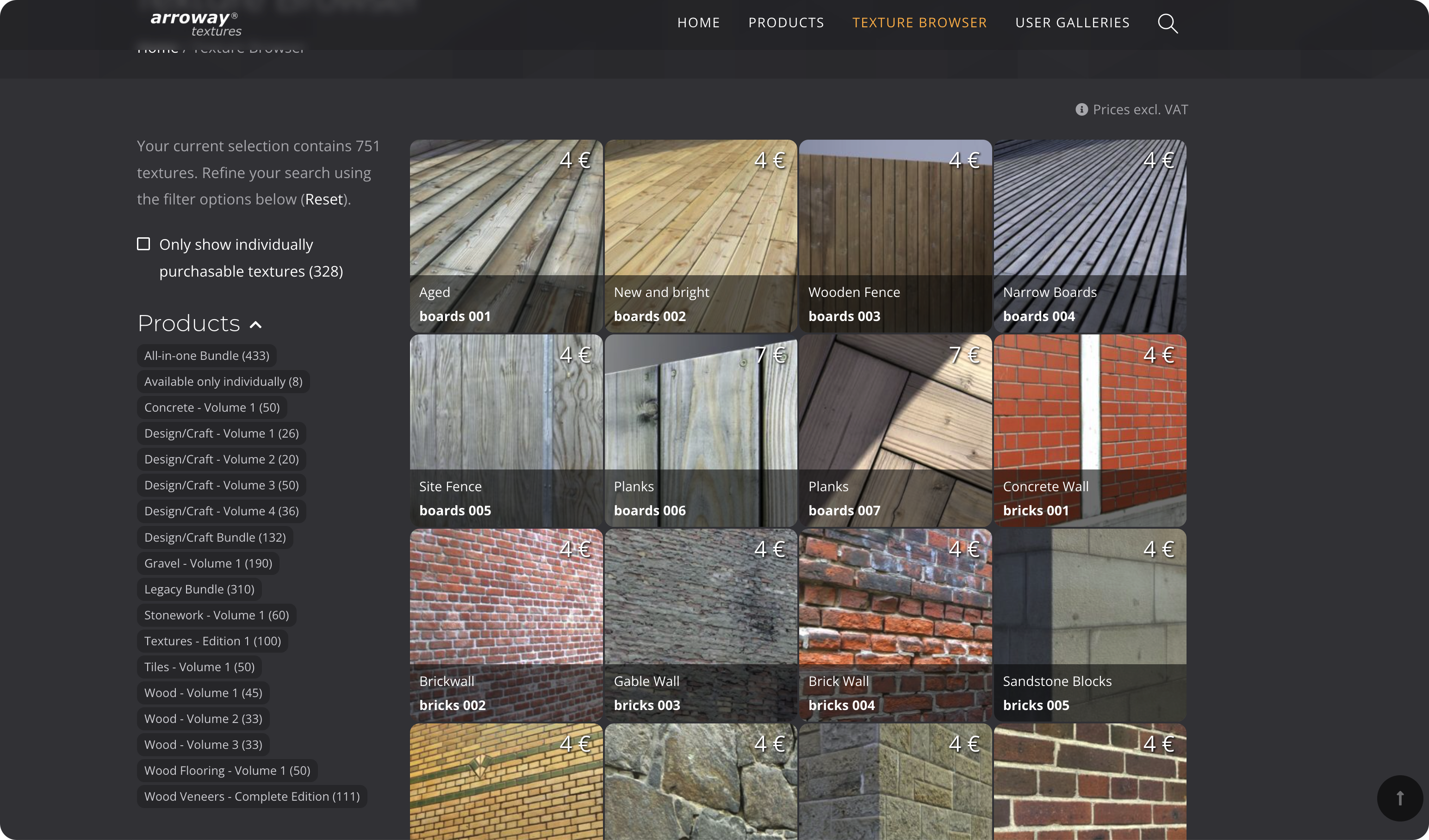The height and width of the screenshot is (840, 1429).
Task: Open Wooden Fence boards 003 texture
Action: [895, 236]
